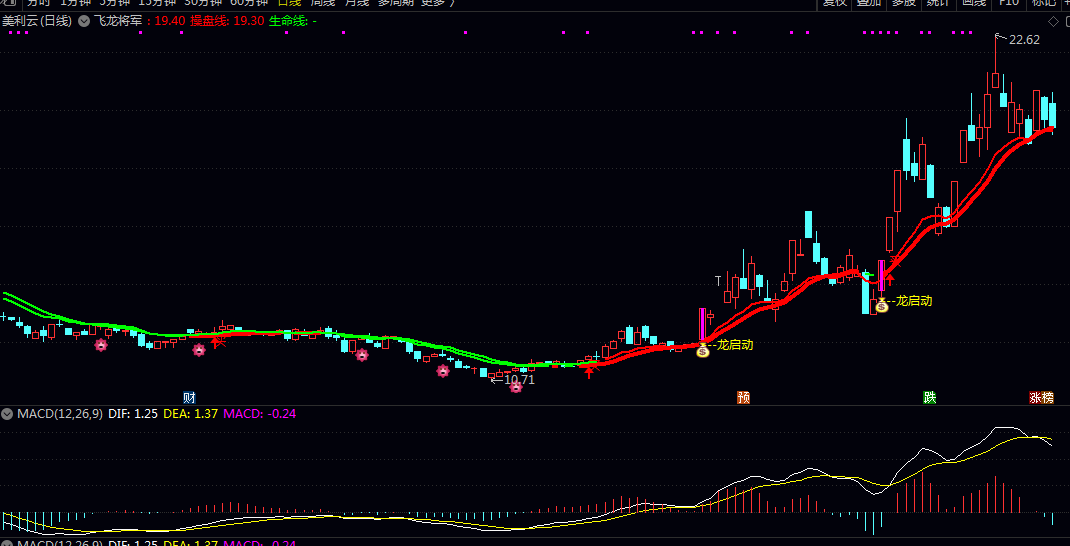Click the pink flower signal near 10.71 low
Viewport: 1070px width, 546px height.
coord(516,387)
